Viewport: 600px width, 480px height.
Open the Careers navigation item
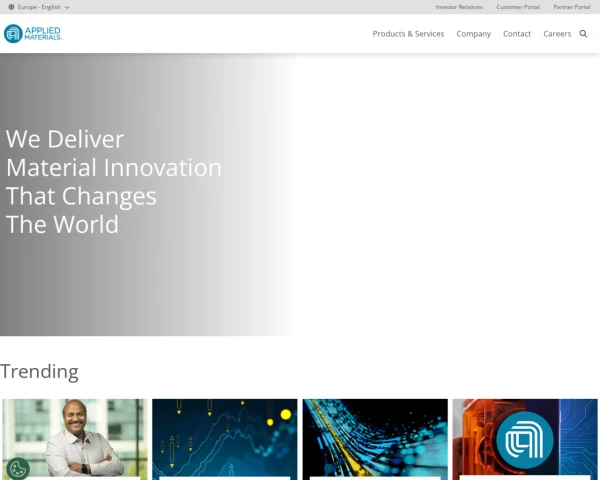(557, 34)
